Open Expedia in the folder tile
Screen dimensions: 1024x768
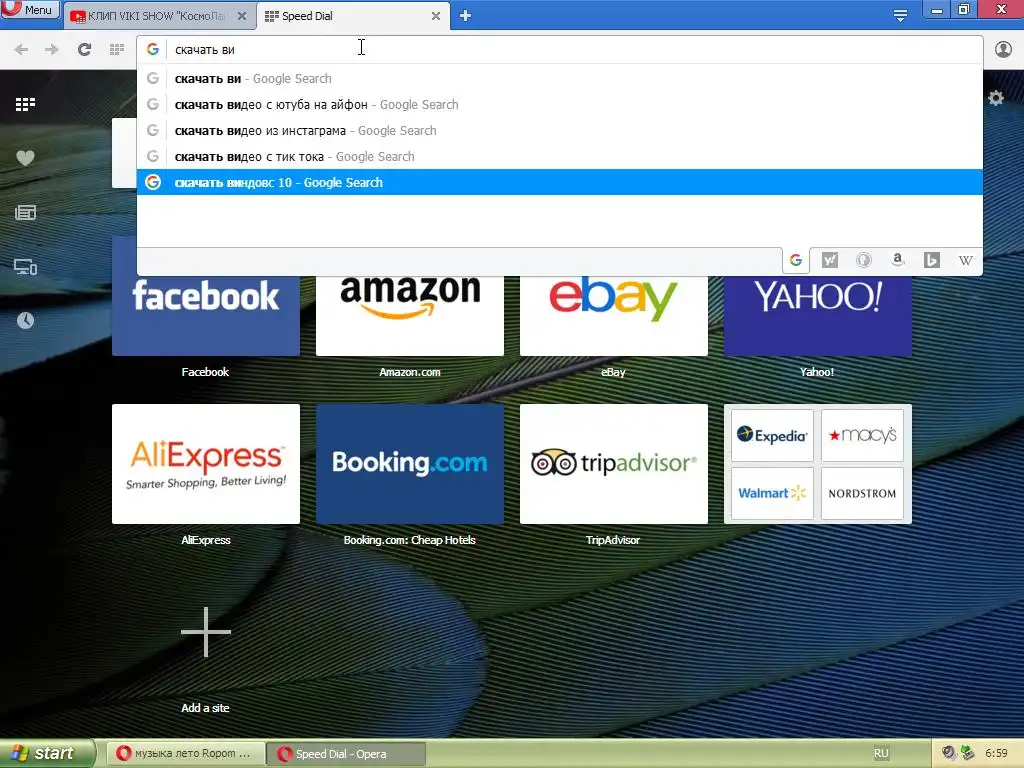pyautogui.click(x=772, y=435)
